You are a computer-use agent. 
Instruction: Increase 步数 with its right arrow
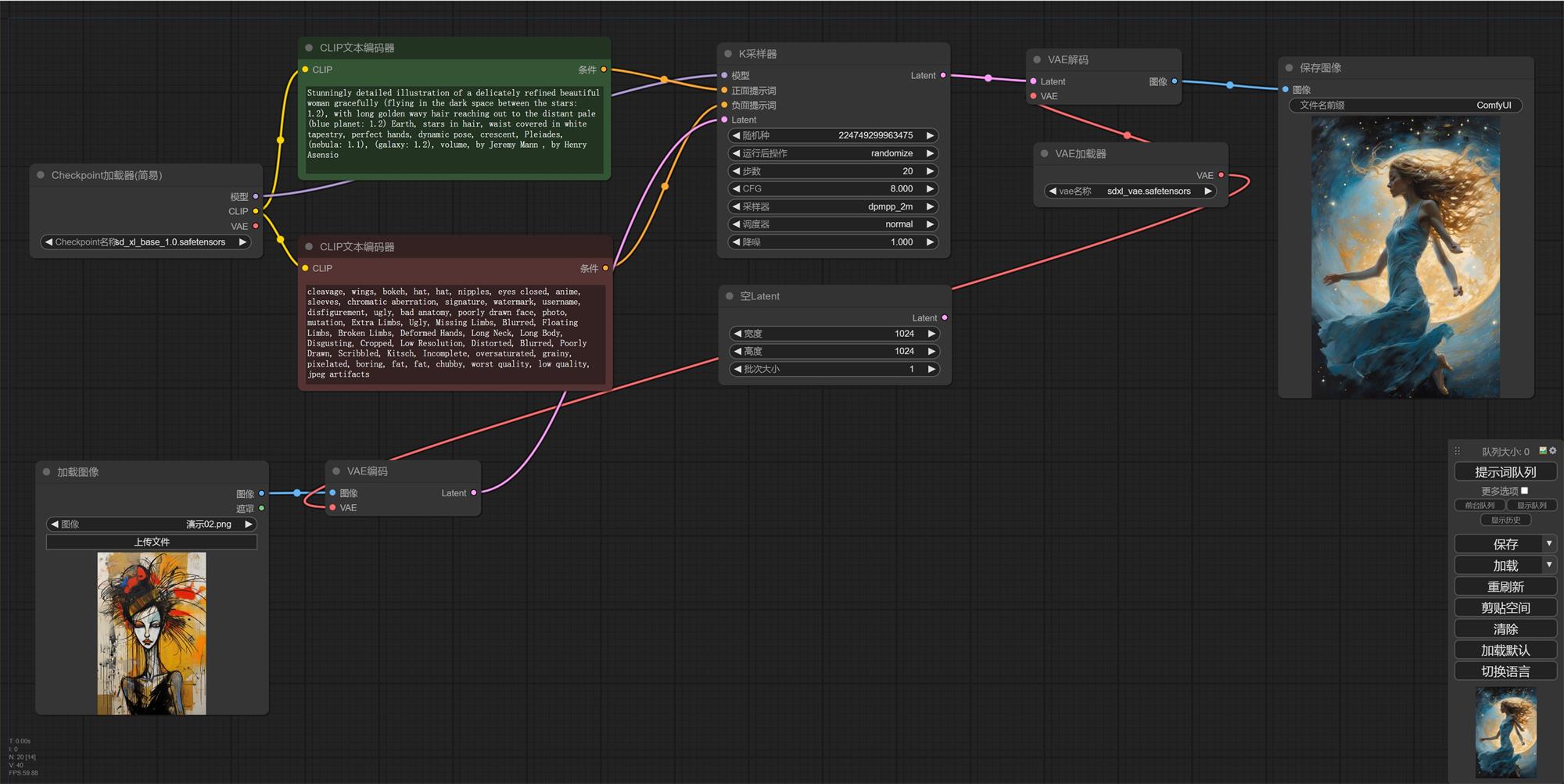click(930, 171)
